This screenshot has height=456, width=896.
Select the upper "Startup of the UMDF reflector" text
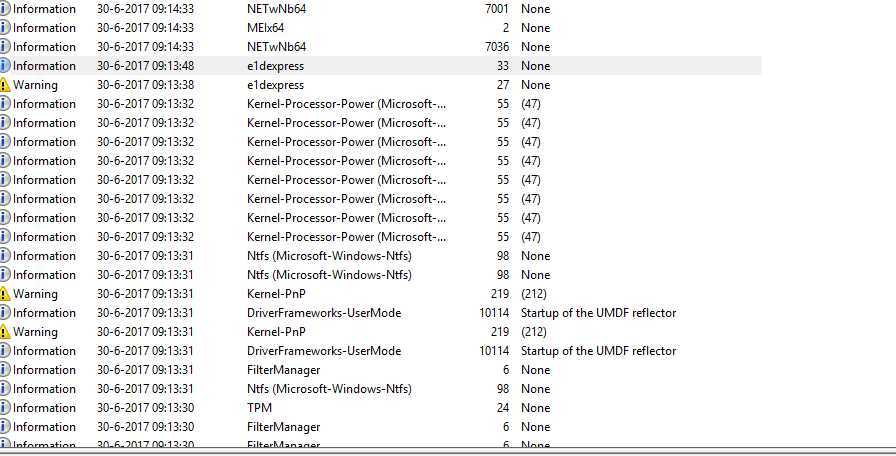(x=598, y=313)
